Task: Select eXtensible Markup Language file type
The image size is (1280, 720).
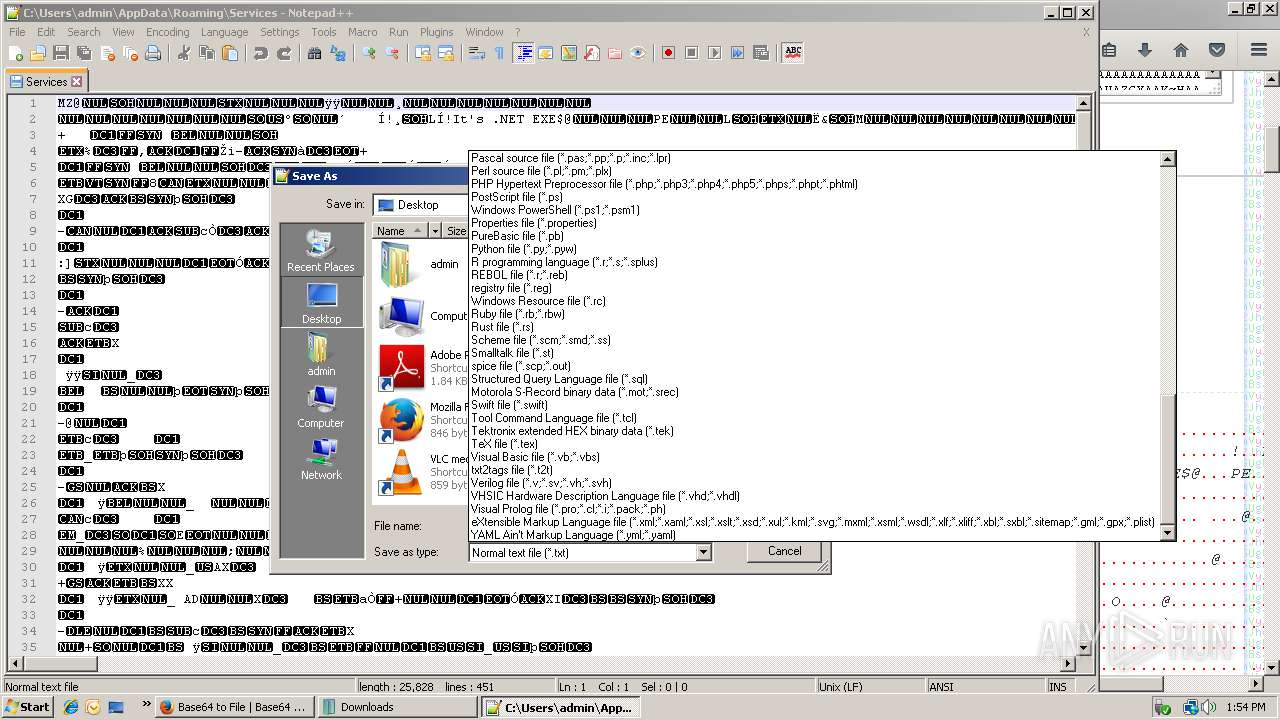Action: point(812,522)
